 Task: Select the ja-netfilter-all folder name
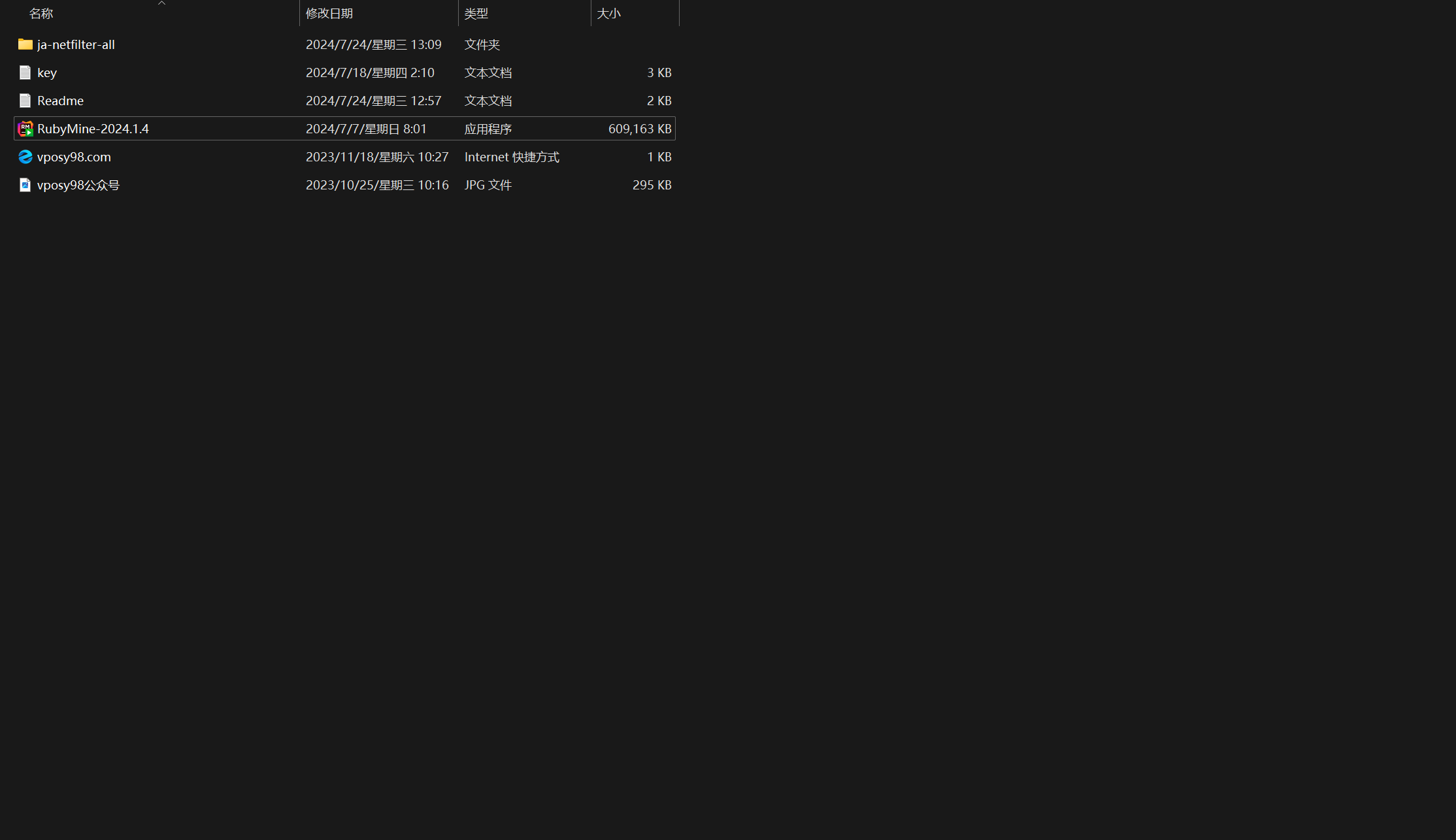(76, 44)
